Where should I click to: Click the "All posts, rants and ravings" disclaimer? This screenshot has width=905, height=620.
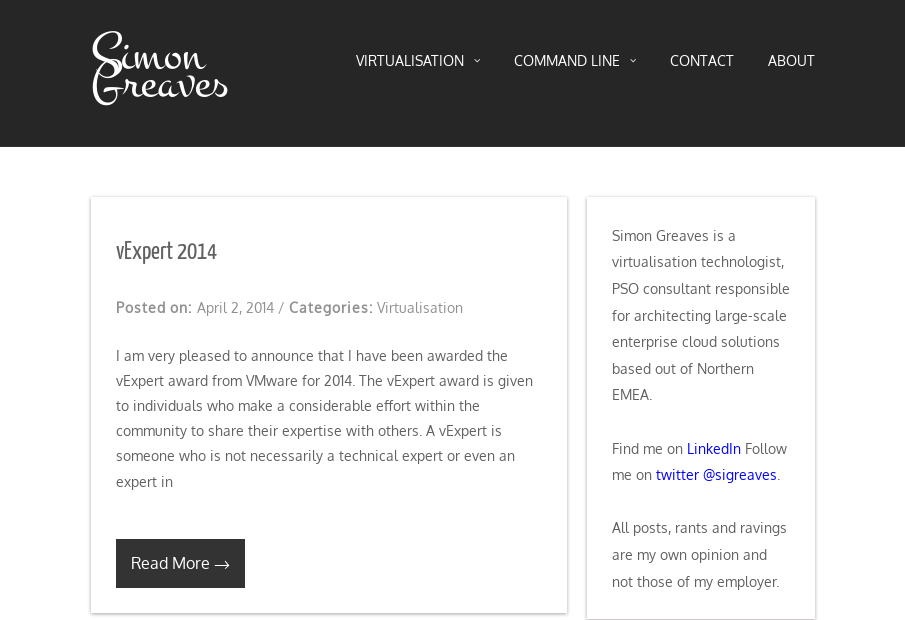tap(699, 554)
